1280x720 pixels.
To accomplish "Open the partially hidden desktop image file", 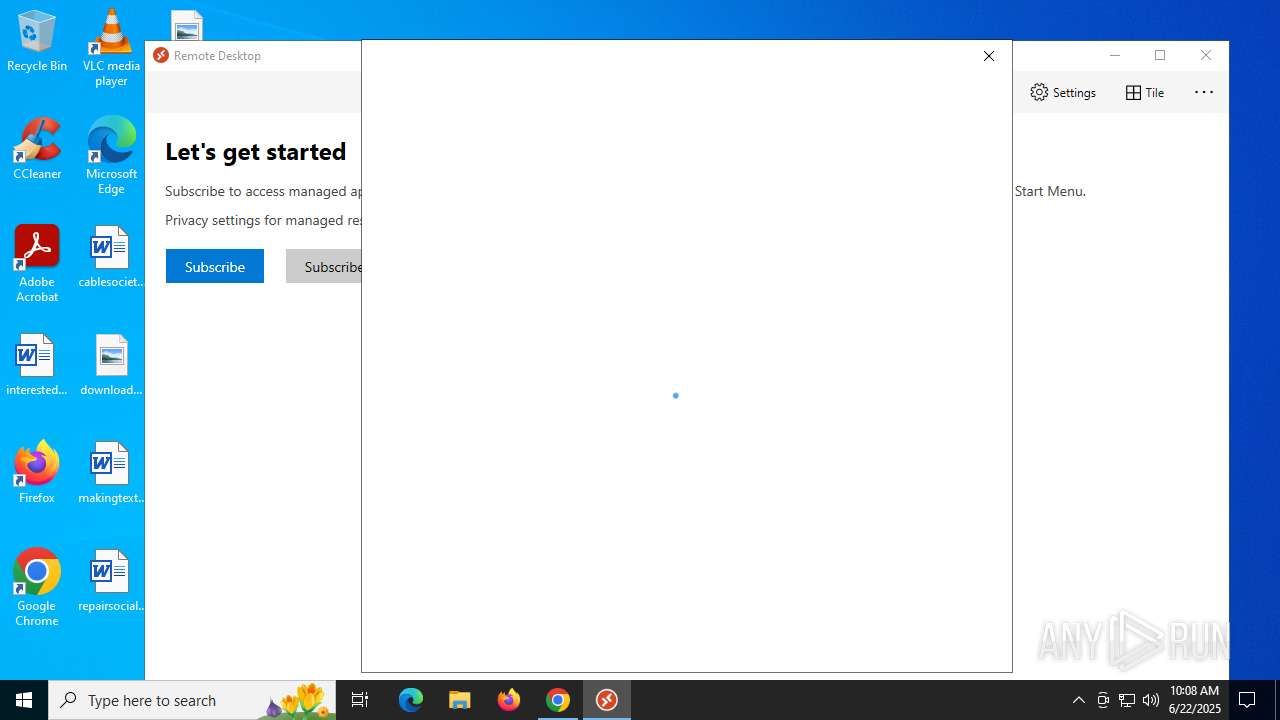I will pyautogui.click(x=187, y=25).
